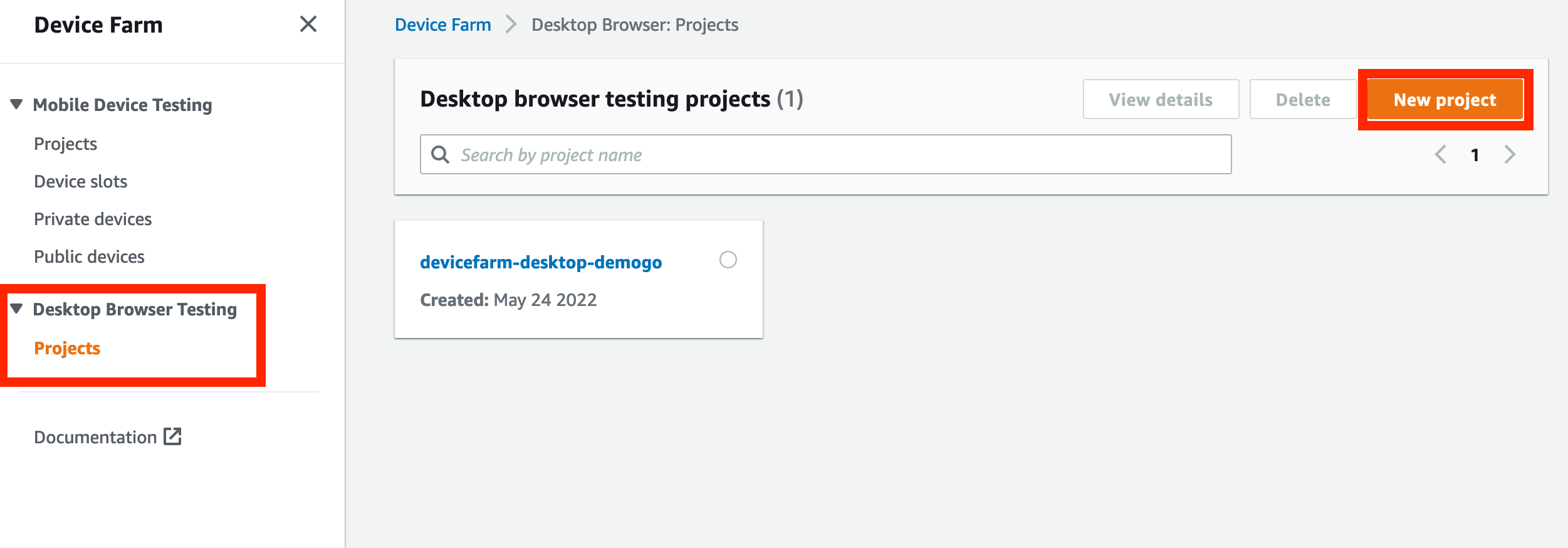Screen dimensions: 1568x548
Task: Open Device slots page
Action: [x=80, y=182]
